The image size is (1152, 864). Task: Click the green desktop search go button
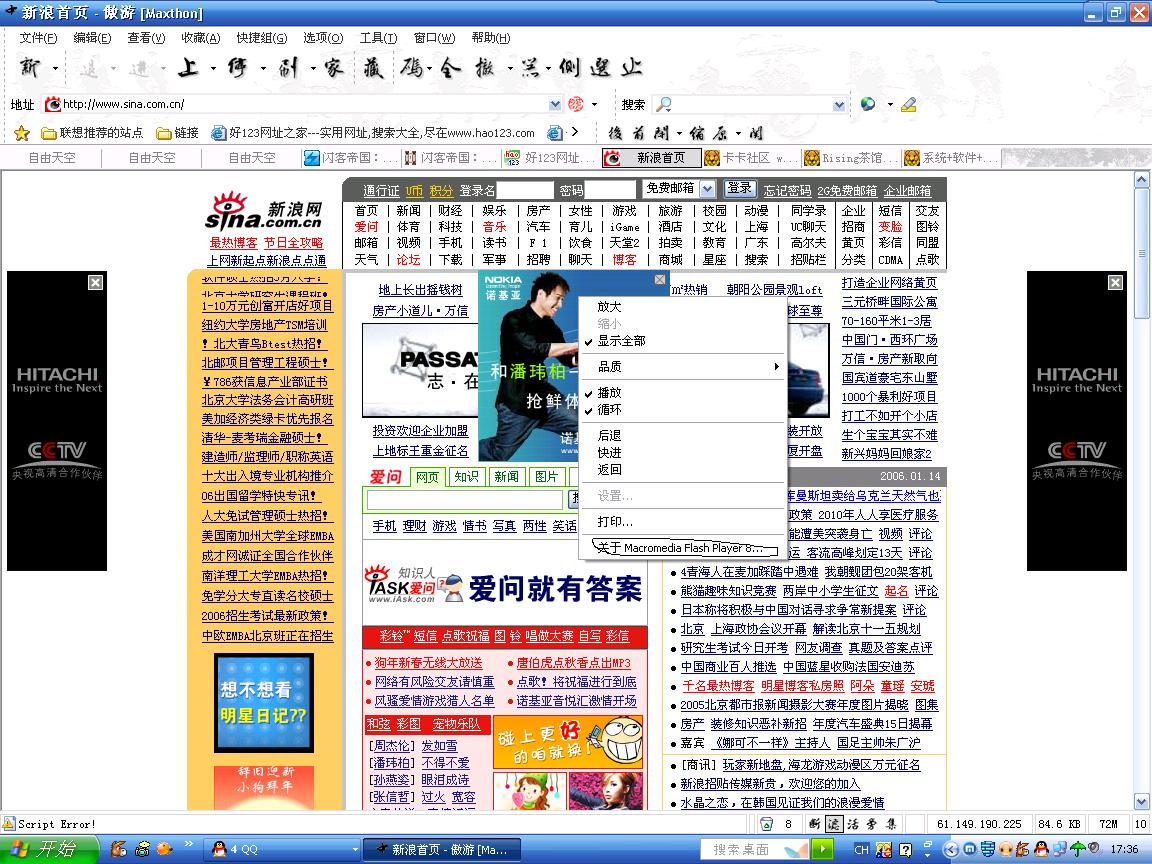(823, 849)
